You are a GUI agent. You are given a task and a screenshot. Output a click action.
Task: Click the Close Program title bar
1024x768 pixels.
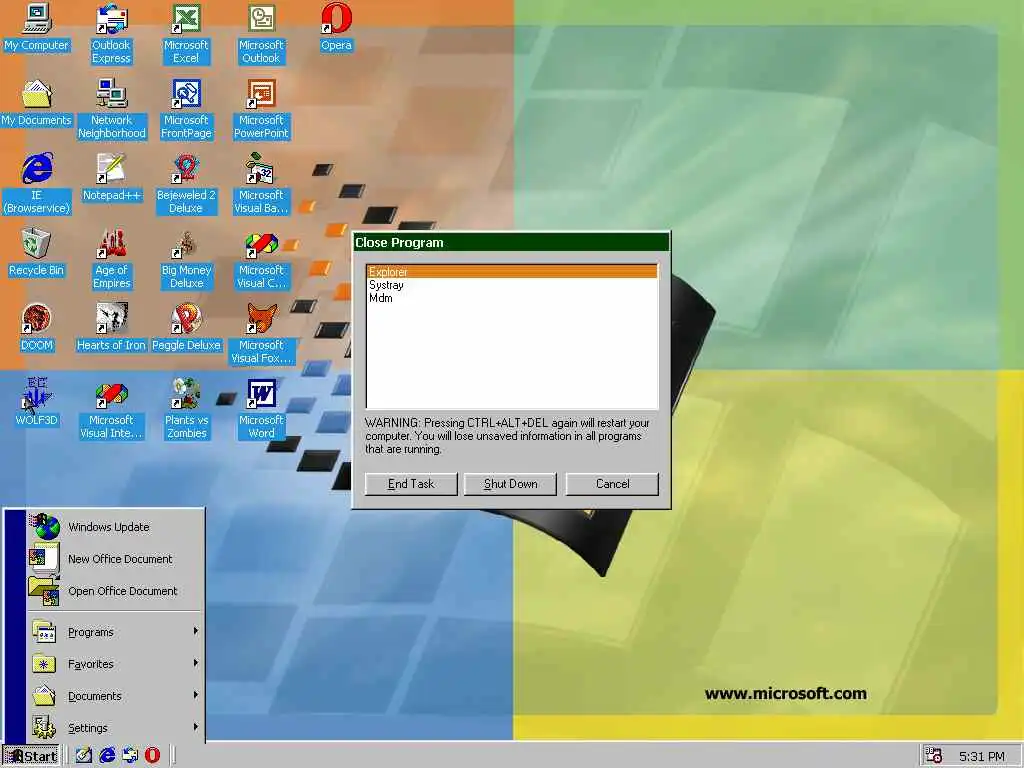click(511, 242)
